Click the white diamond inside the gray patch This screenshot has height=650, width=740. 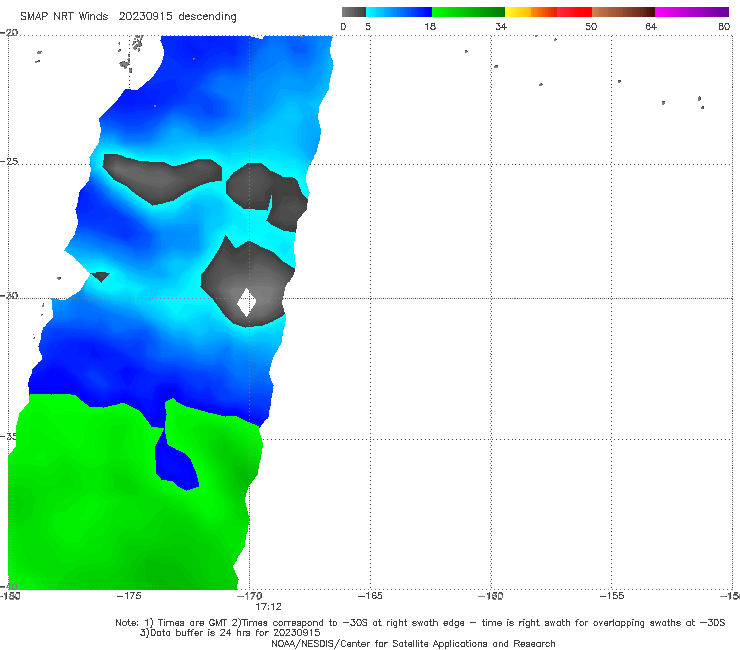tap(246, 303)
